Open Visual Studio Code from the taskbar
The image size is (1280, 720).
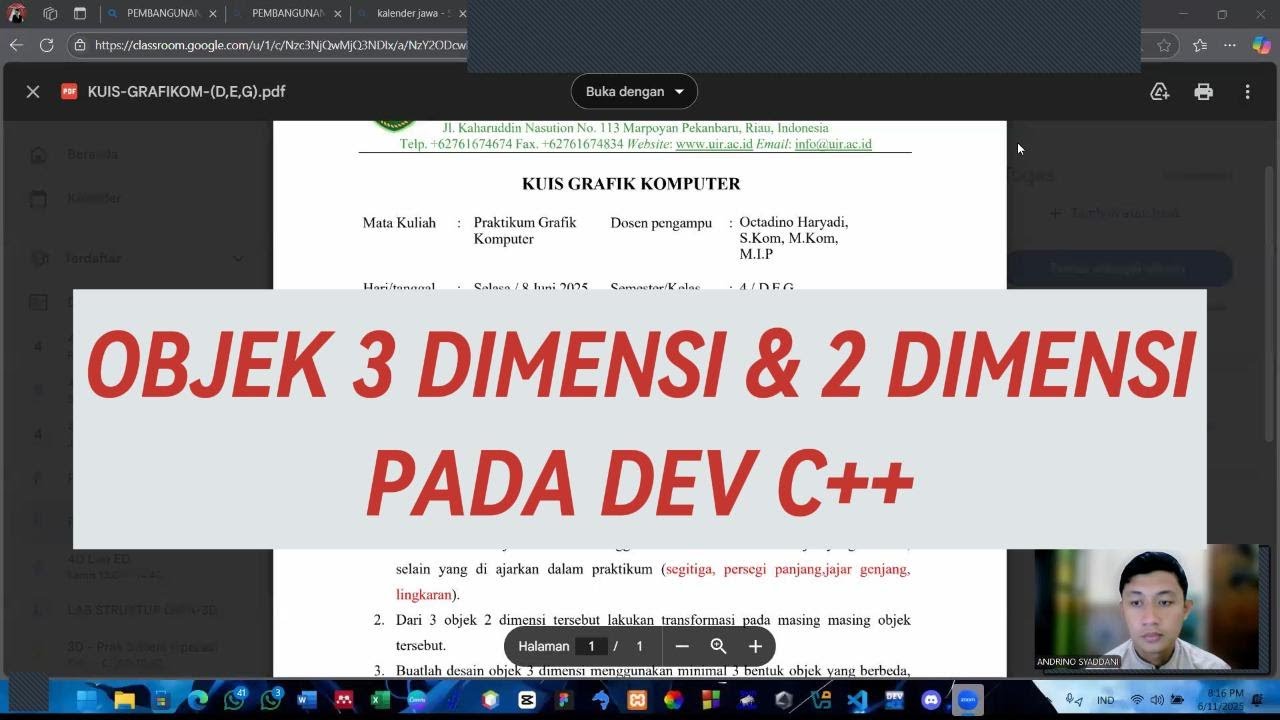[857, 699]
